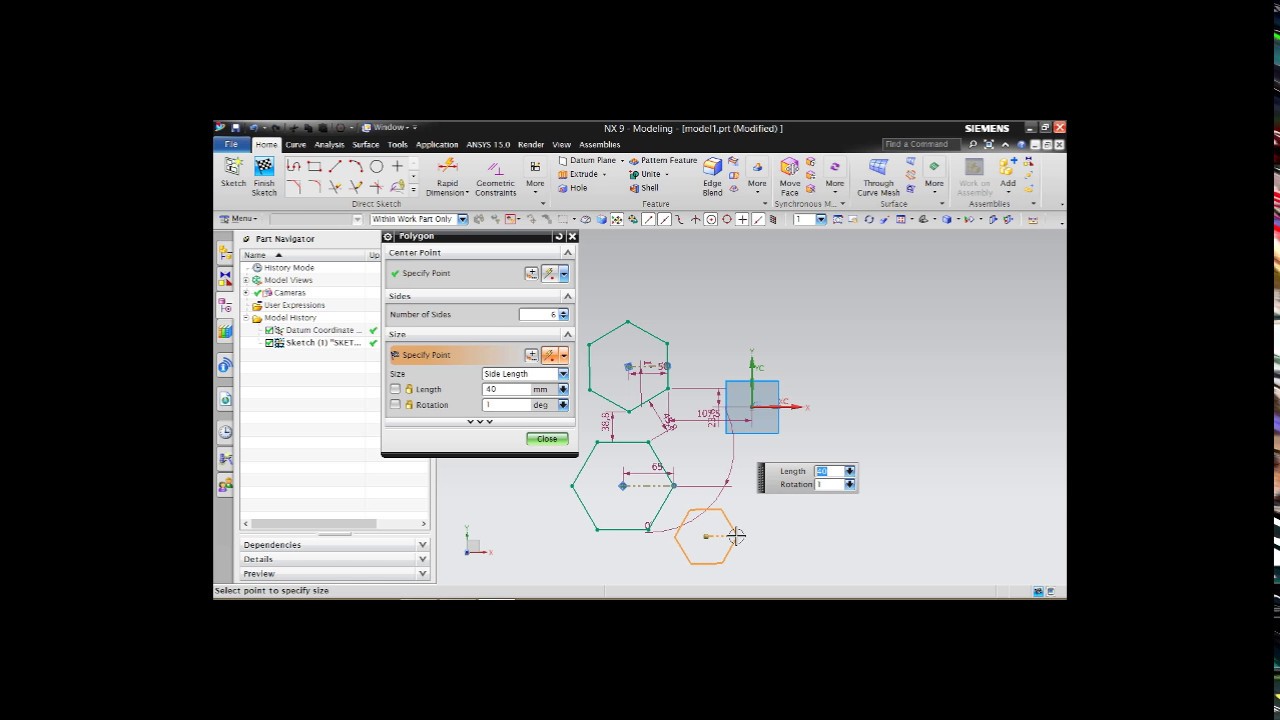1280x720 pixels.
Task: Click the Hole feature icon
Action: point(563,188)
